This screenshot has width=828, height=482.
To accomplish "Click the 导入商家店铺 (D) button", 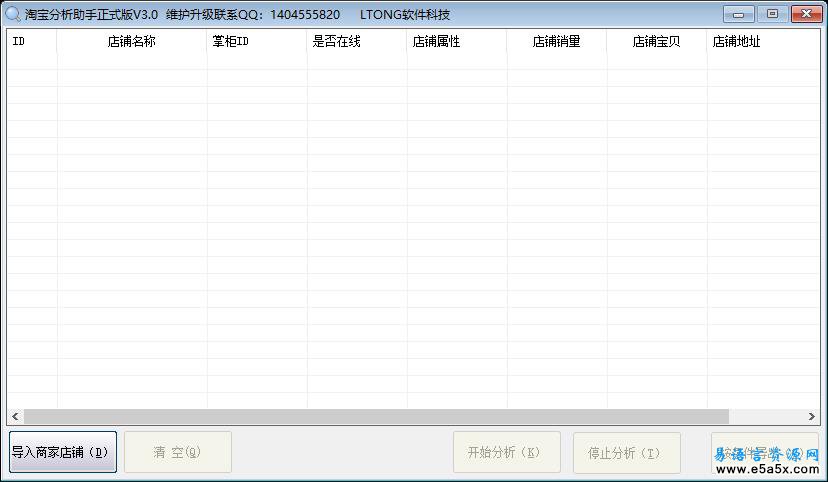I will [63, 452].
